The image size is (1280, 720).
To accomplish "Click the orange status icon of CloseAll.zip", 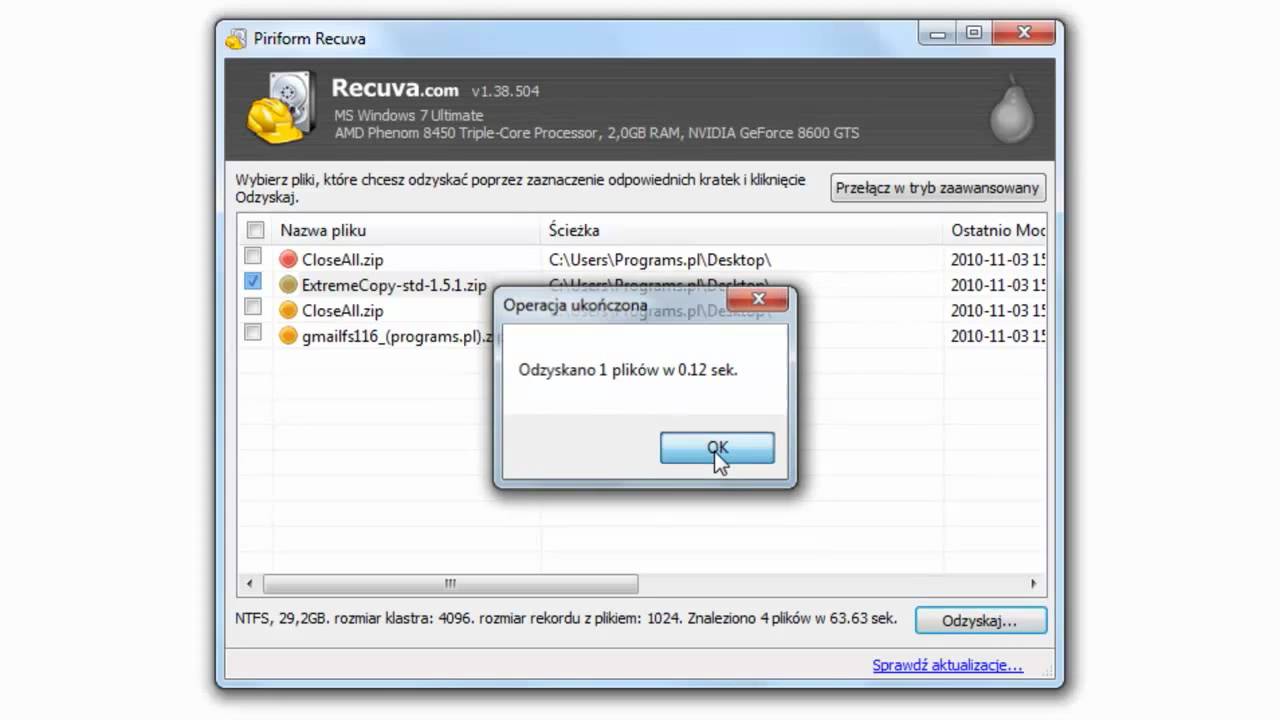I will tap(288, 310).
